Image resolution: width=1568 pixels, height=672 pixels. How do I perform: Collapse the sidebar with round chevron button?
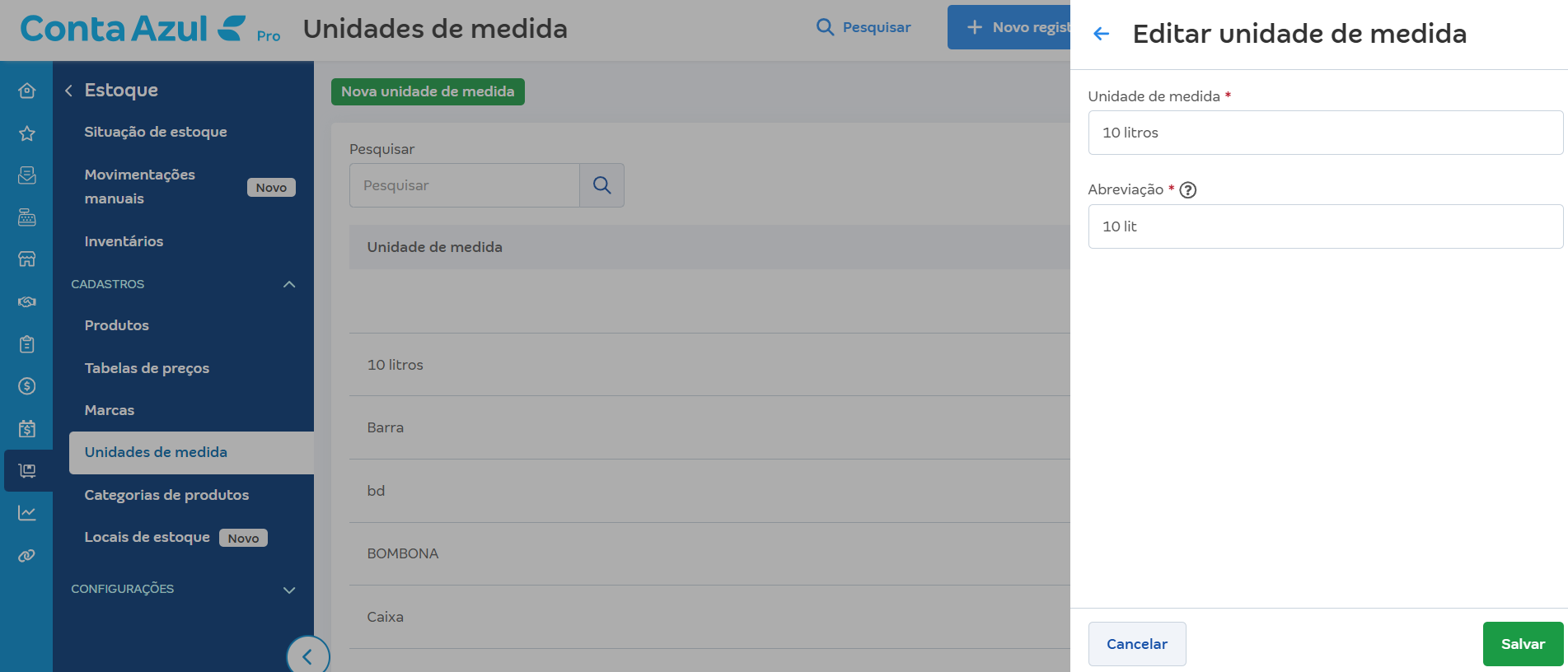click(x=307, y=656)
